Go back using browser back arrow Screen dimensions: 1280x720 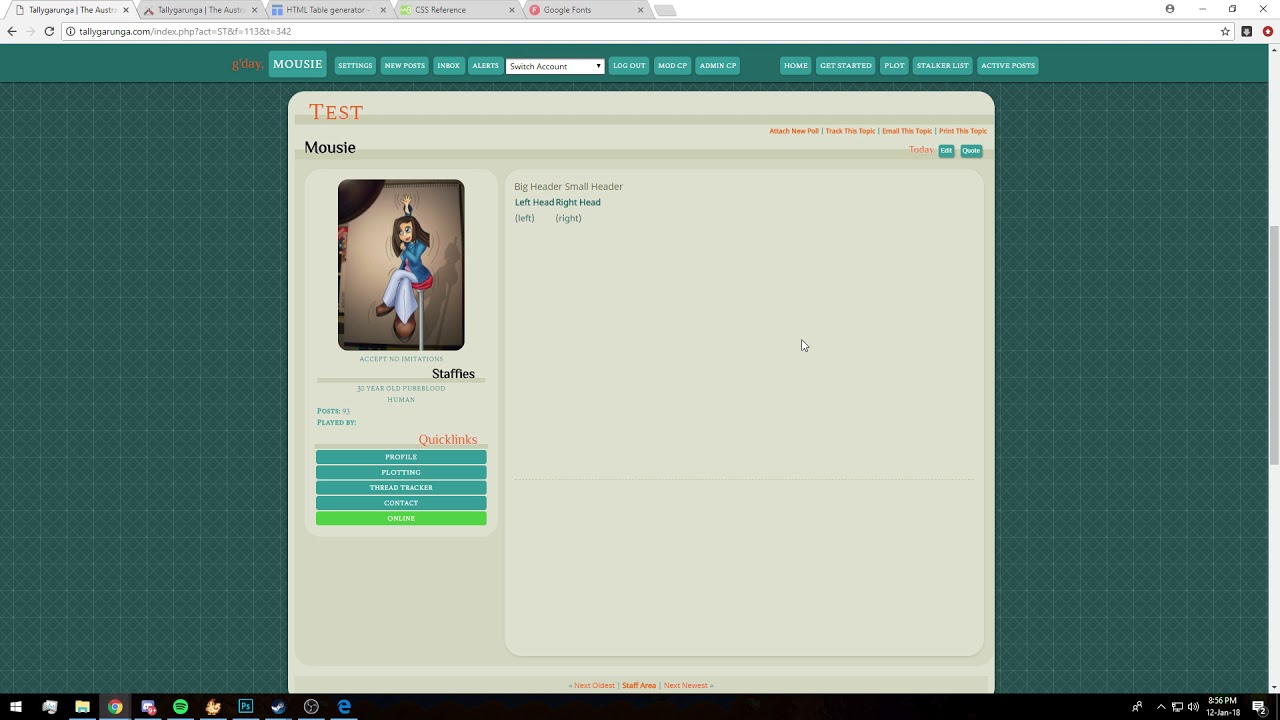(x=12, y=31)
